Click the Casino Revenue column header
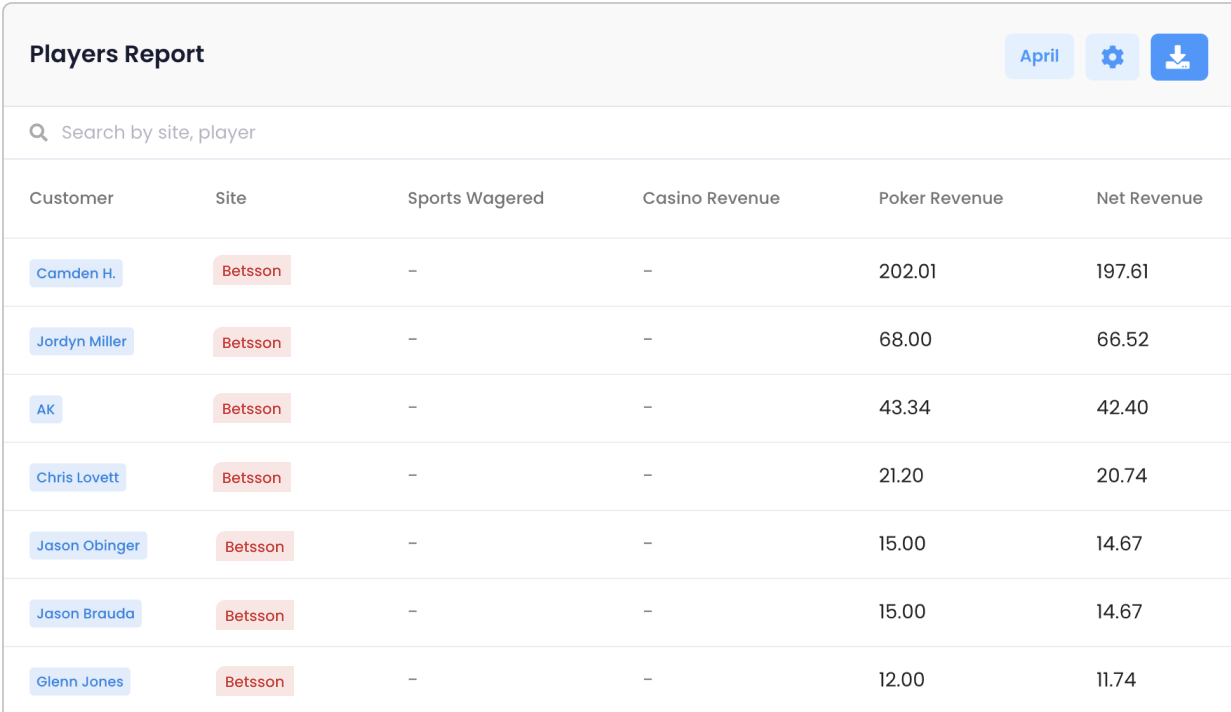 (711, 198)
